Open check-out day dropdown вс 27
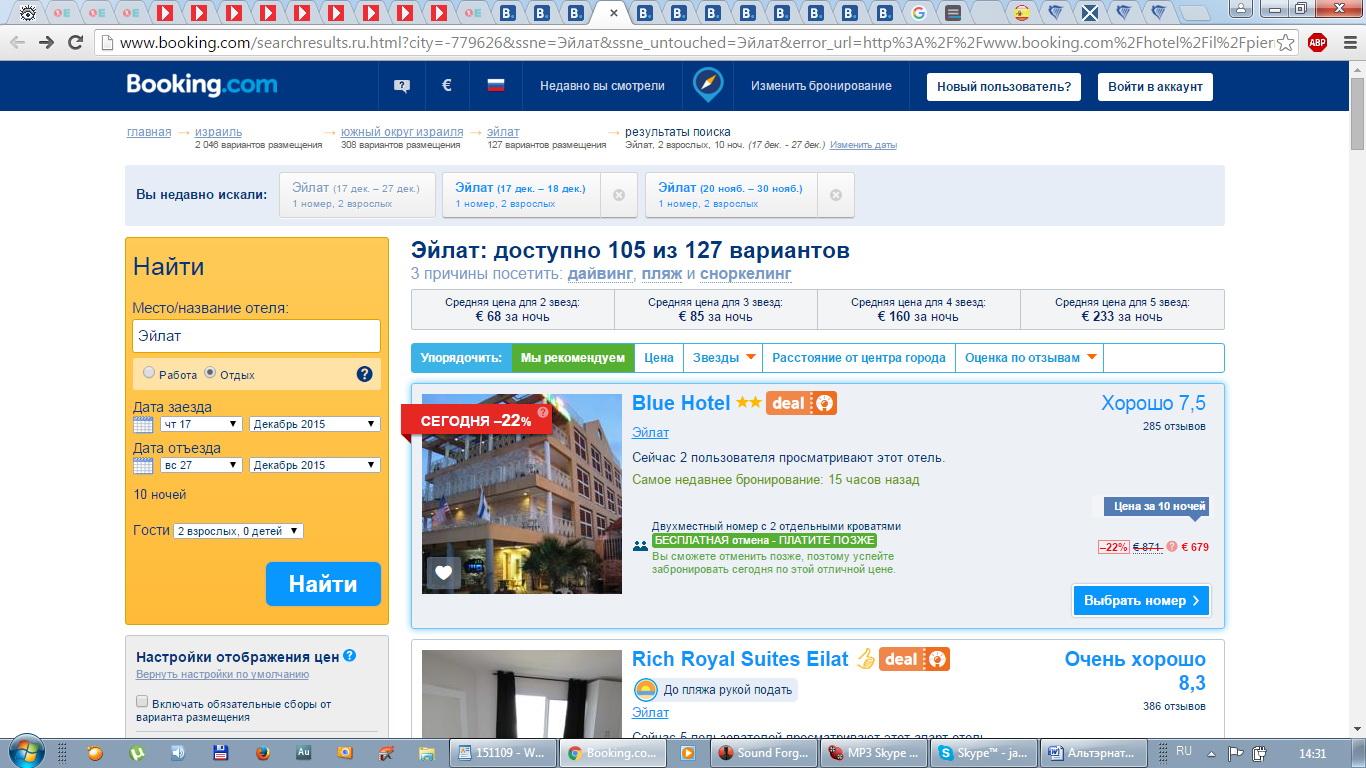Image resolution: width=1366 pixels, height=768 pixels. (201, 465)
